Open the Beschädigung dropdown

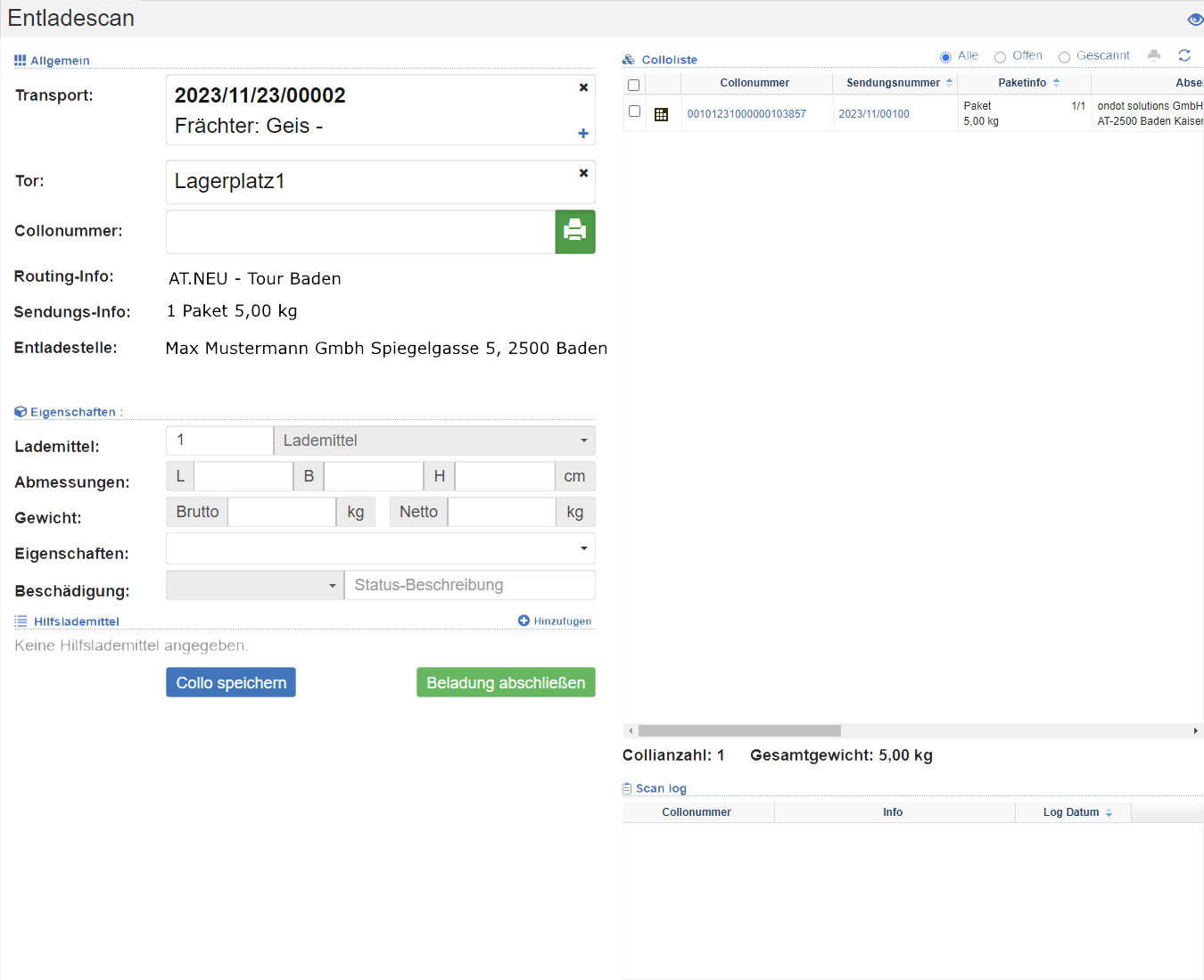pos(255,585)
